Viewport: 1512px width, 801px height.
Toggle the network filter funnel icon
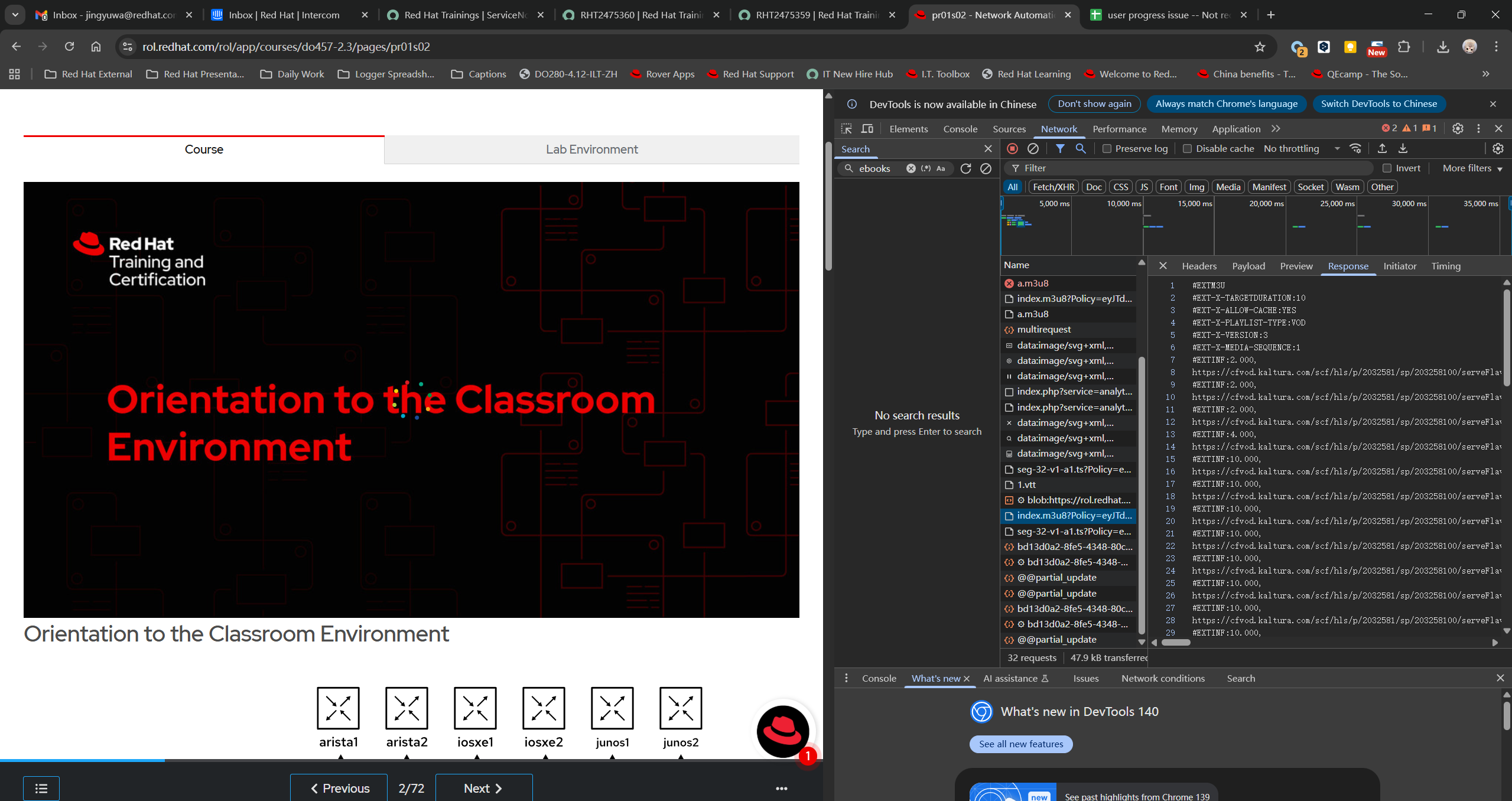1060,149
